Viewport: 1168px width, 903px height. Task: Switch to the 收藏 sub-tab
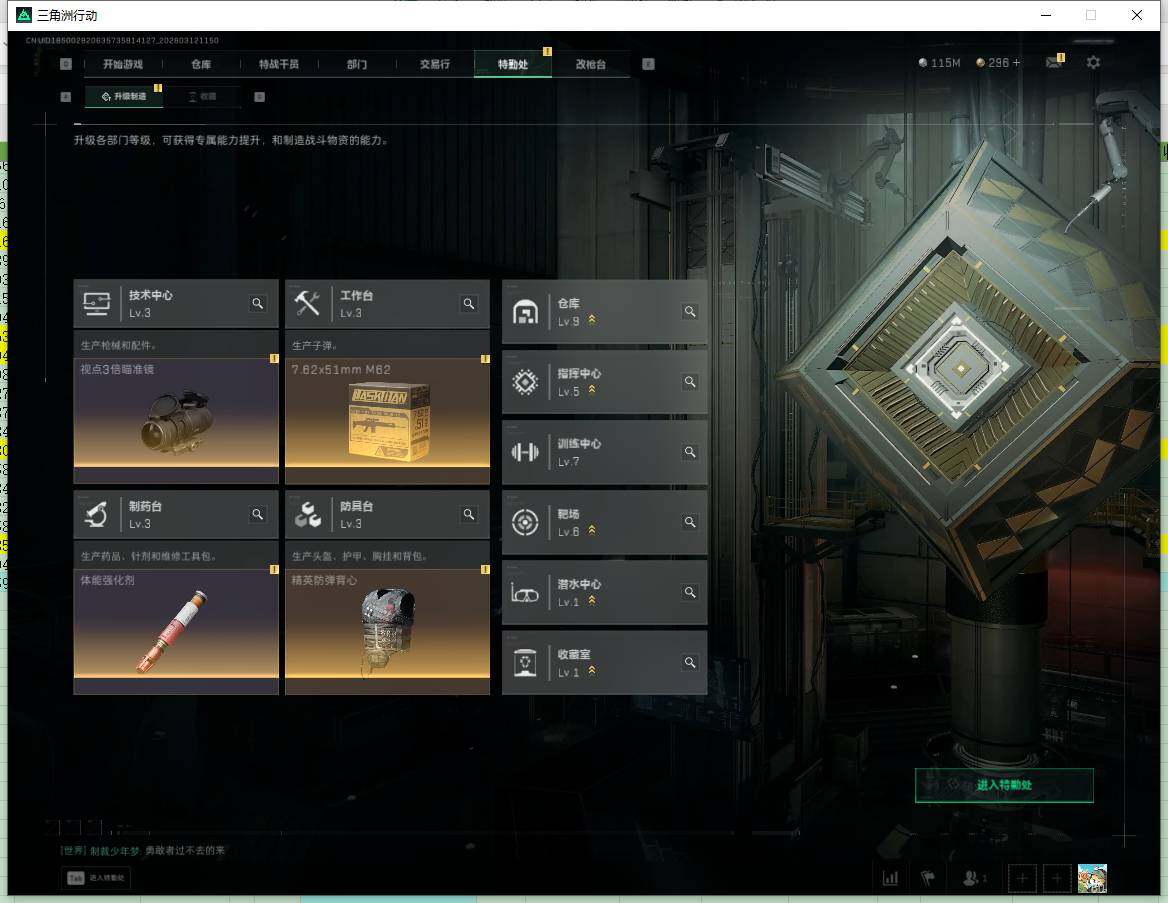point(202,96)
